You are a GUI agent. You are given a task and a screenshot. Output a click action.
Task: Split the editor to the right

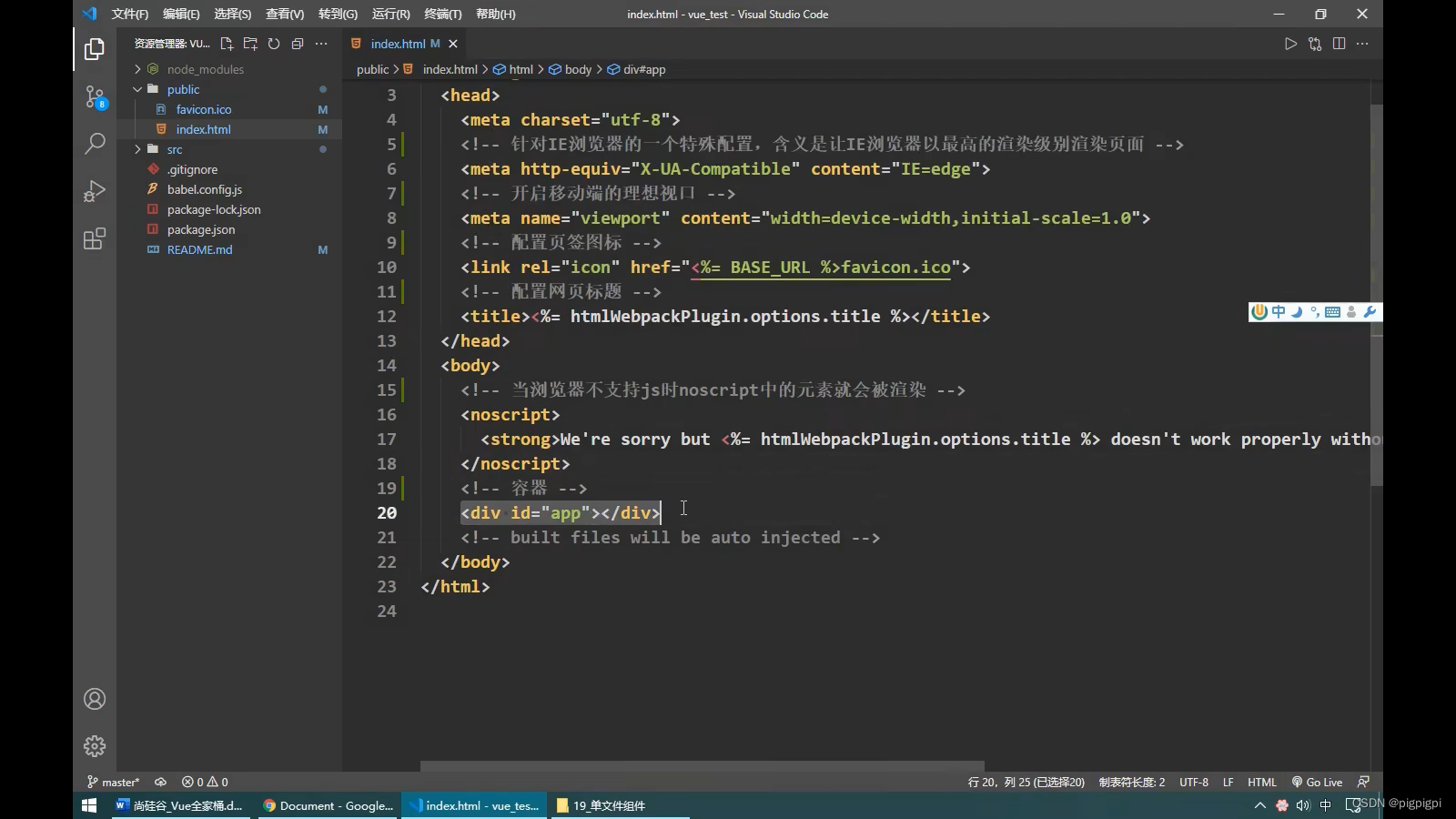1339,44
